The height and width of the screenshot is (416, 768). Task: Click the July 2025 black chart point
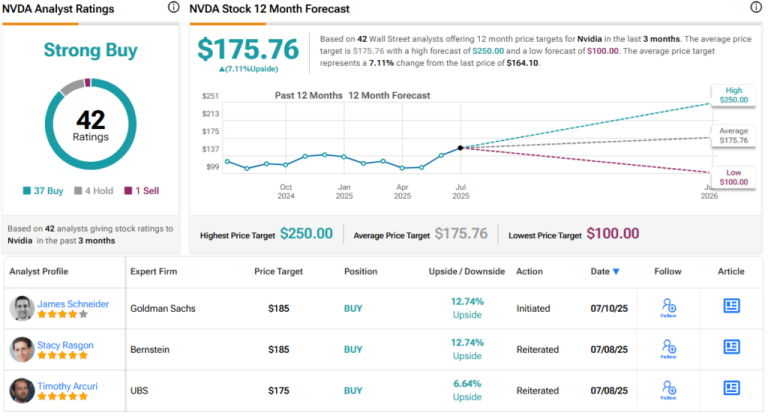click(460, 147)
